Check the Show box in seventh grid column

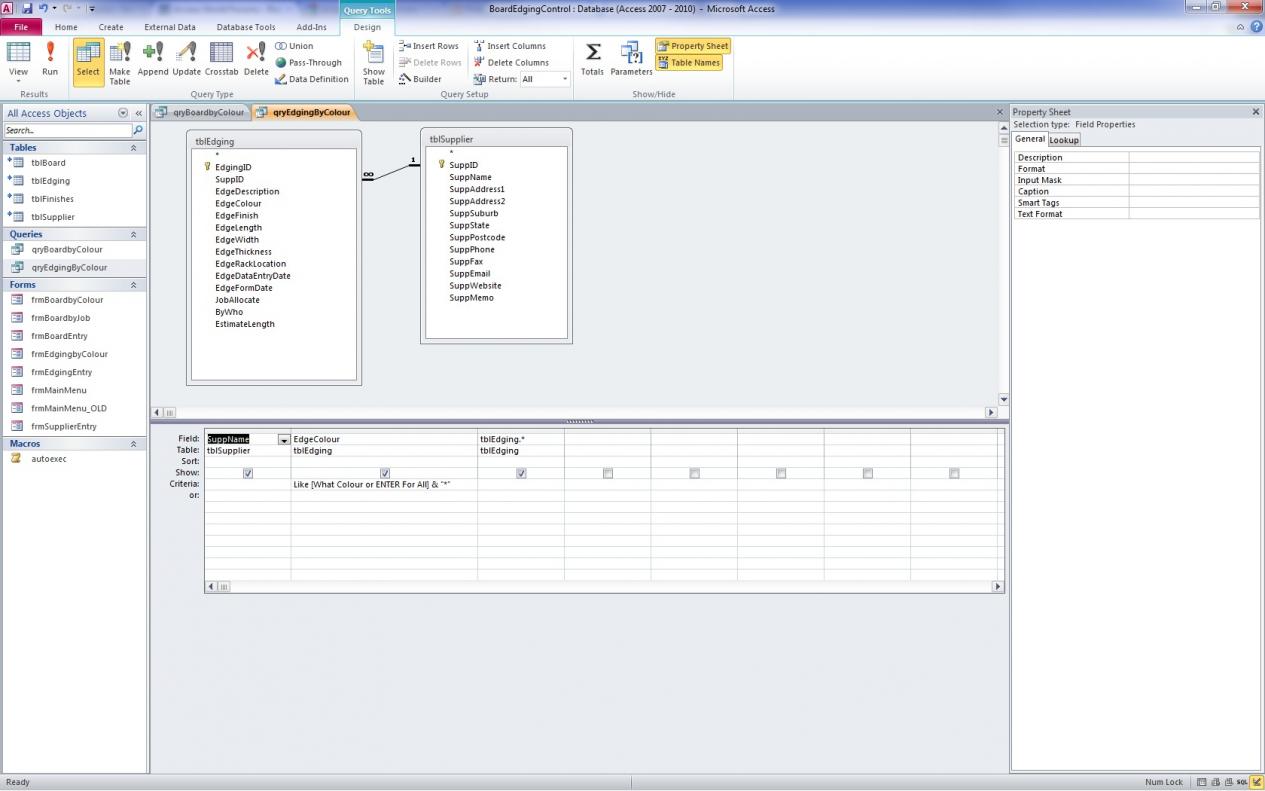pyautogui.click(x=867, y=473)
